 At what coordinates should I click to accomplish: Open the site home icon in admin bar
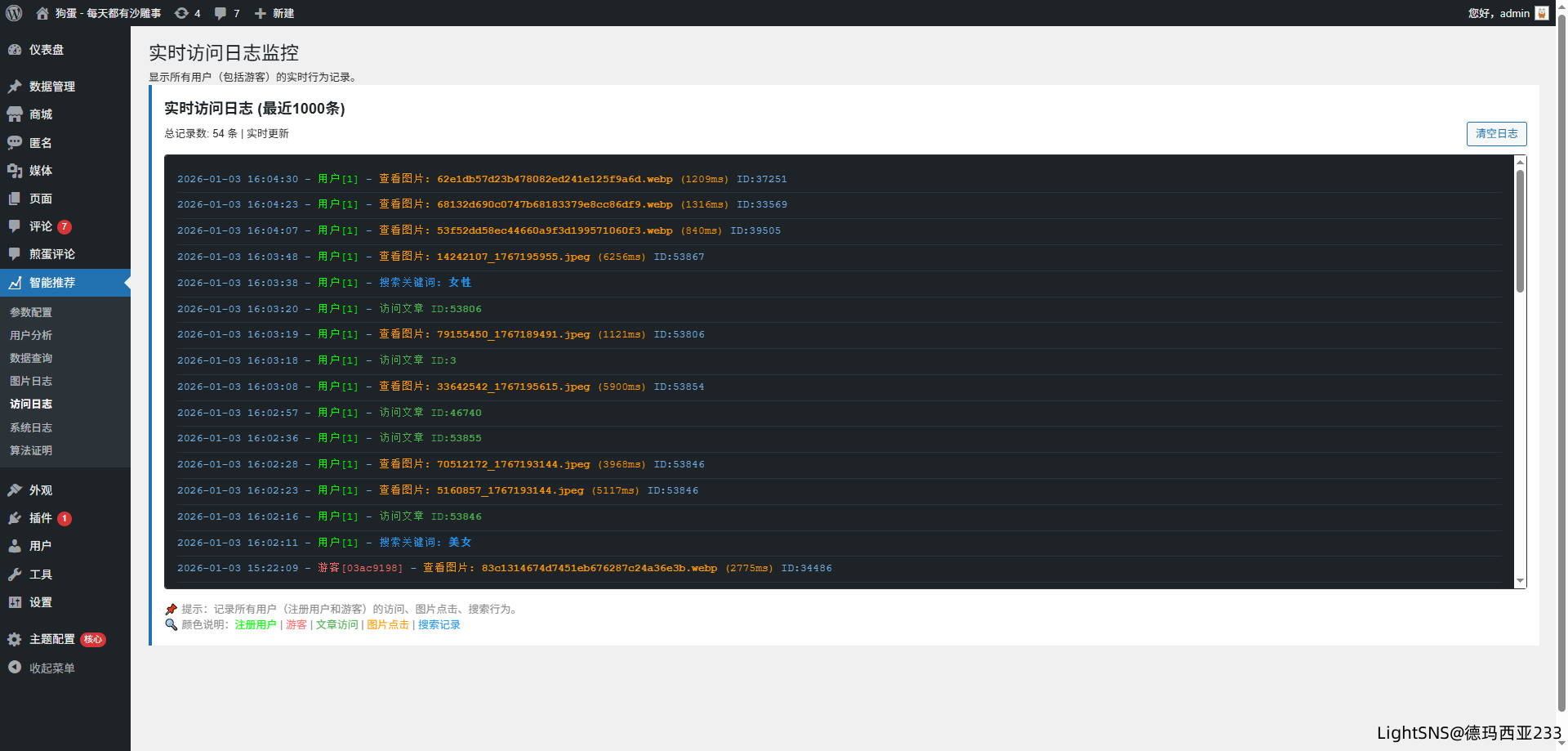(42, 13)
